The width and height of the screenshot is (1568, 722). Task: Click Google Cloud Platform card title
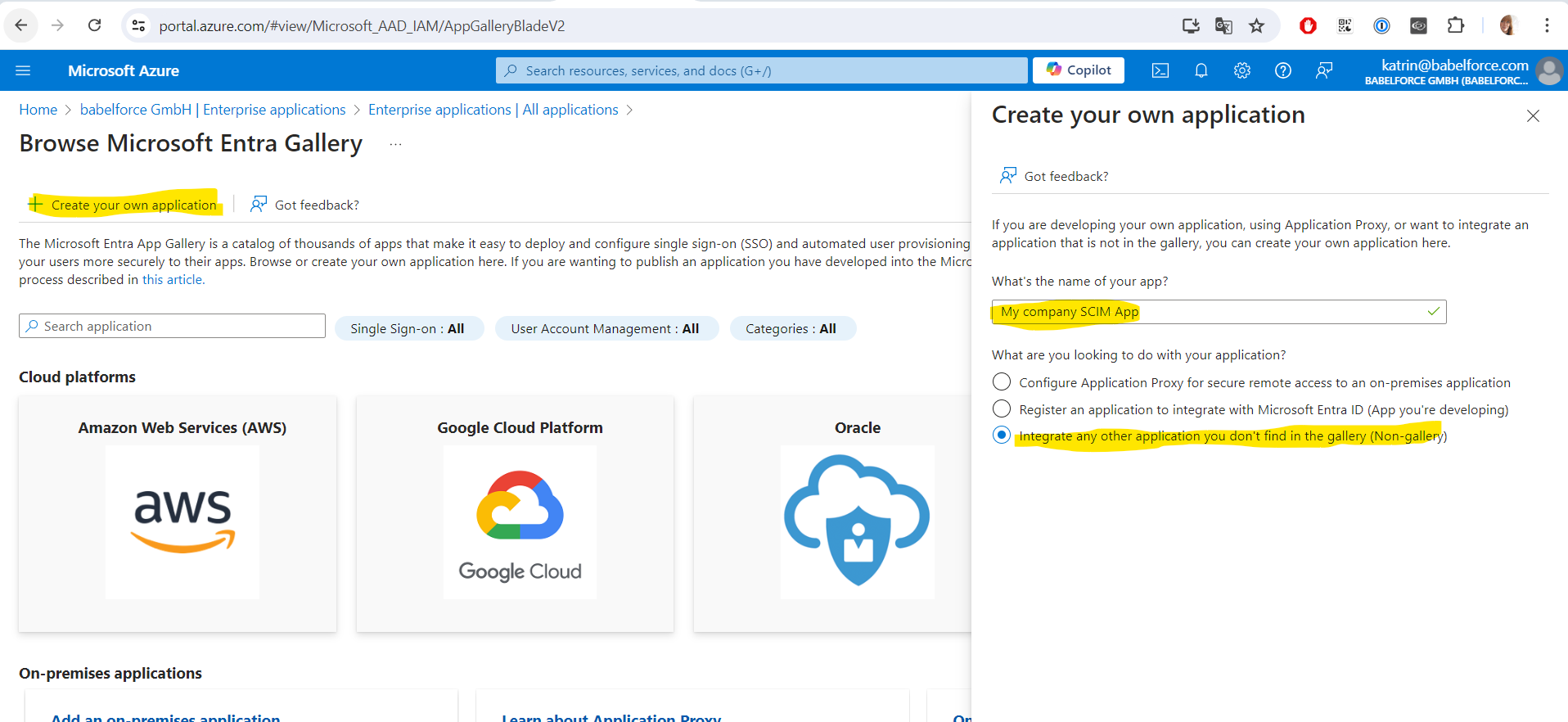click(x=520, y=427)
